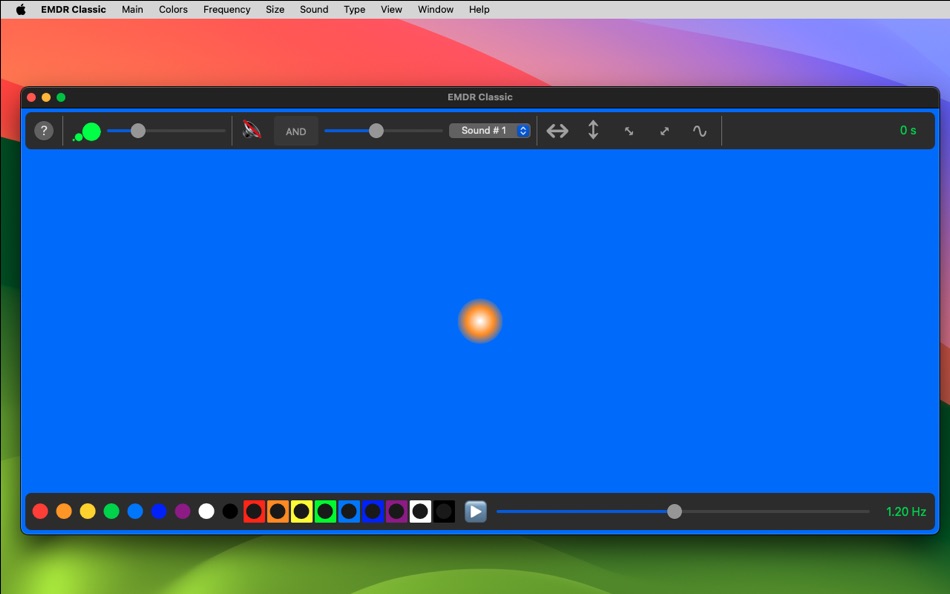Open the Sound # 1 dropdown
This screenshot has height=594, width=950.
[x=490, y=130]
